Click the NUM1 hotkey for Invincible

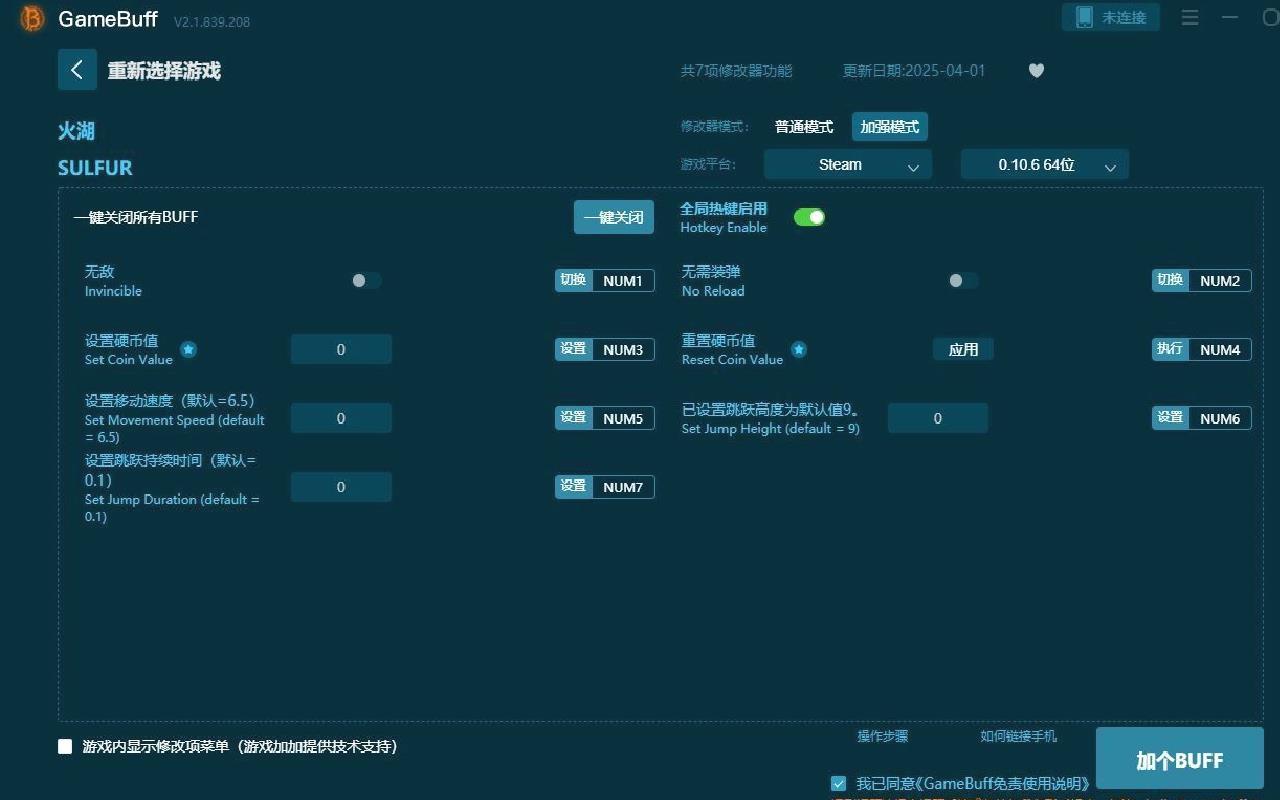[623, 281]
